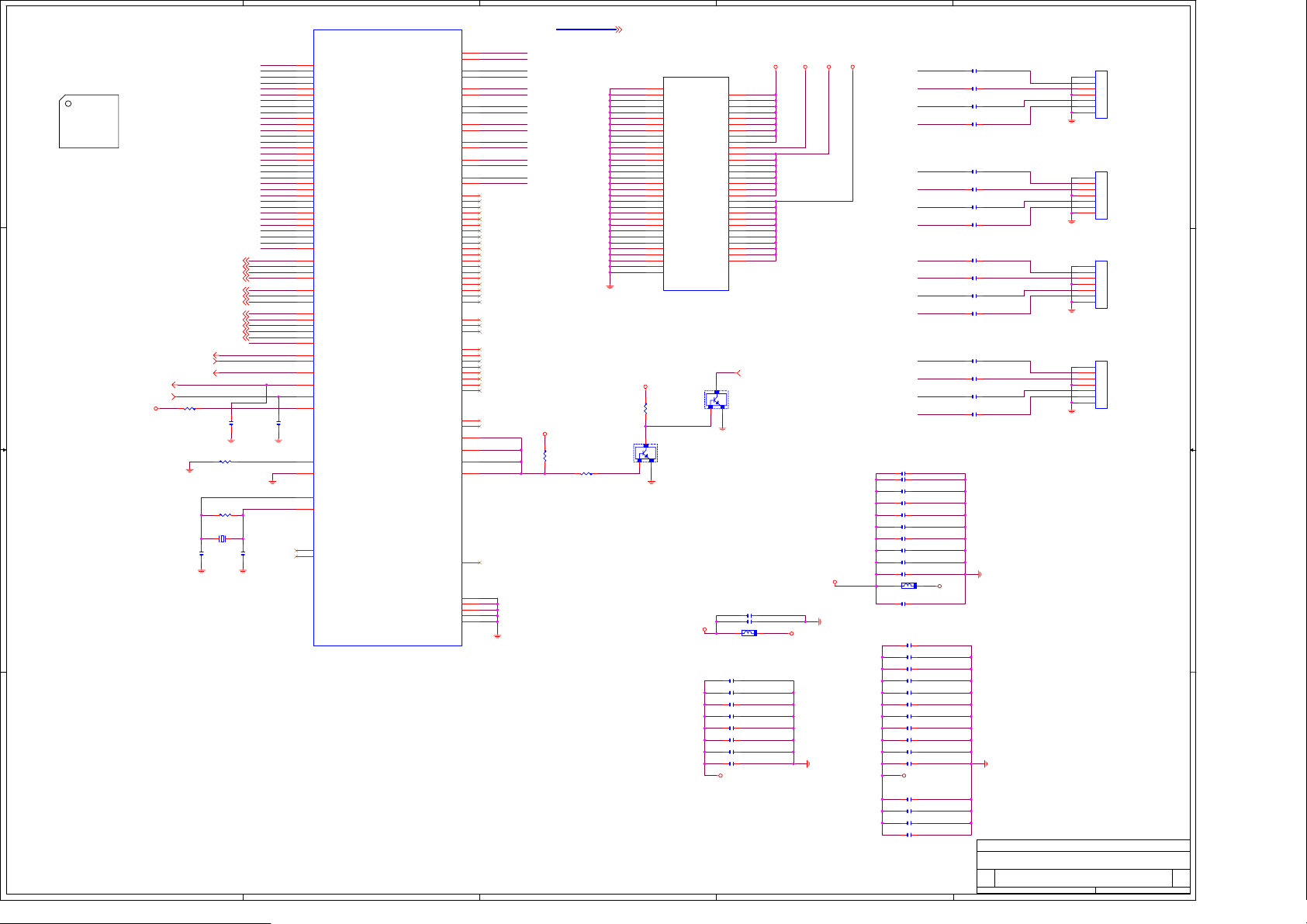Select the medium IC block with four power pins above
The image size is (1307, 924).
point(696,184)
